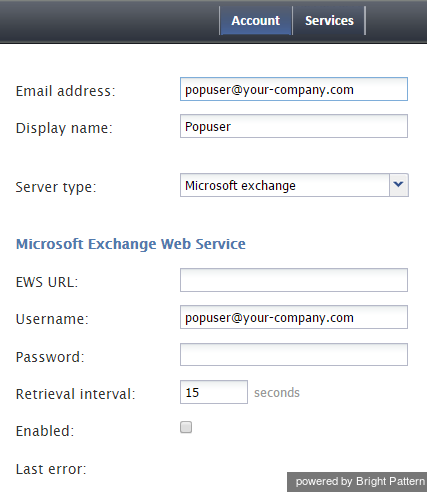Click the seconds unit text
The height and width of the screenshot is (492, 427).
click(x=277, y=393)
